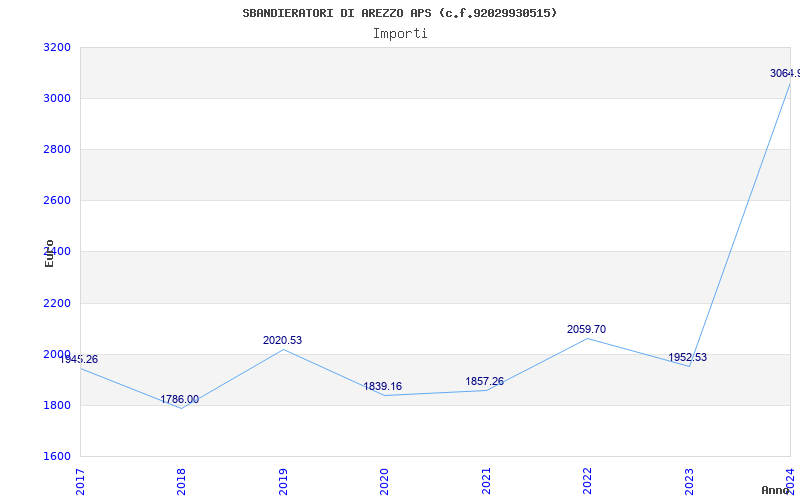Click the Anno x-axis title
This screenshot has height=500, width=800.
pos(776,490)
